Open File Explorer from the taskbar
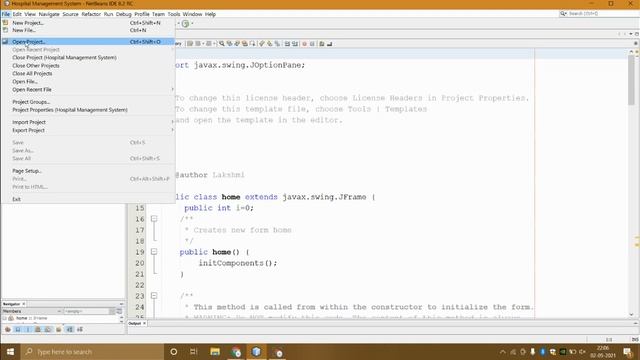 coord(215,352)
